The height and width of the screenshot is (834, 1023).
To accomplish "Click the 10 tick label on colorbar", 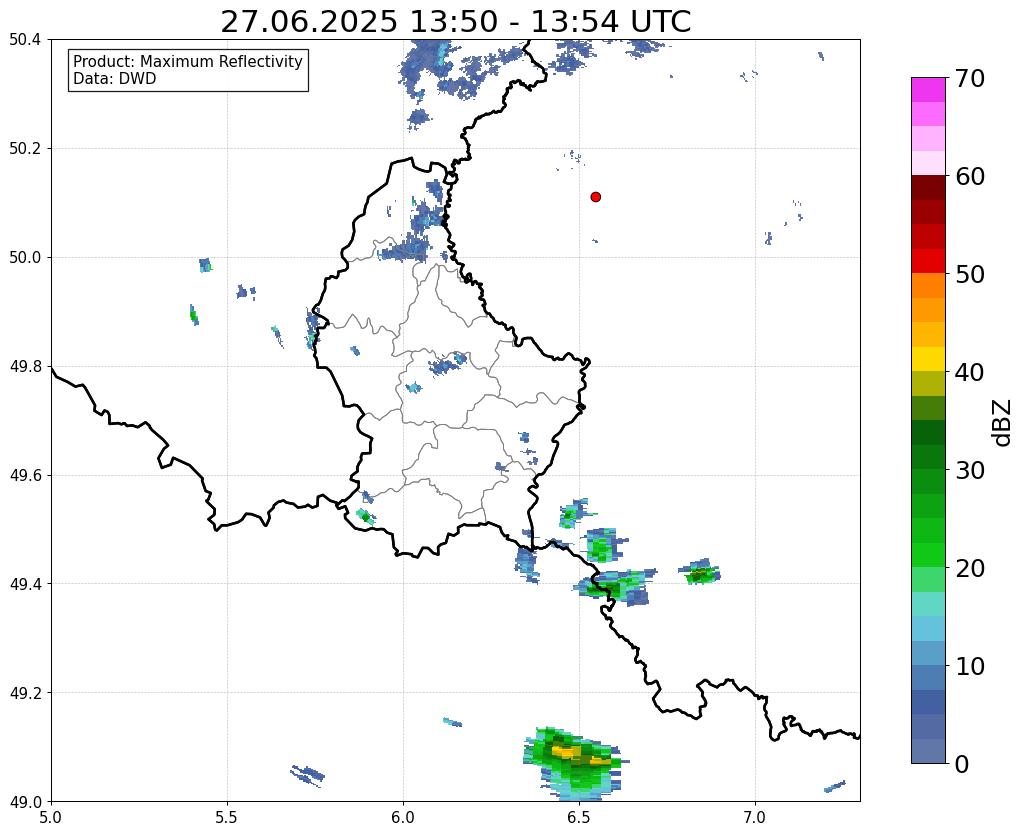I will (x=970, y=666).
